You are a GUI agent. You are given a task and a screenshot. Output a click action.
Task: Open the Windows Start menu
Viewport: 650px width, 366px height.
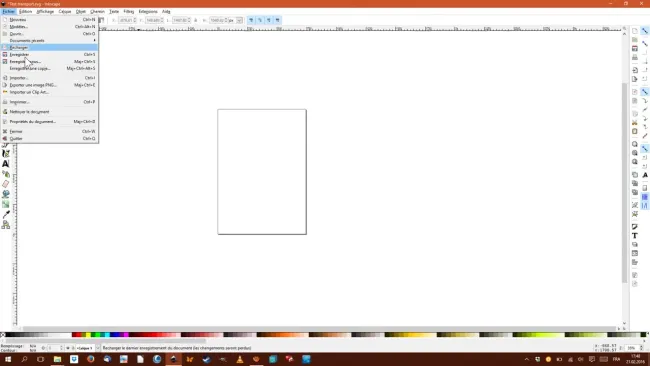point(7,359)
